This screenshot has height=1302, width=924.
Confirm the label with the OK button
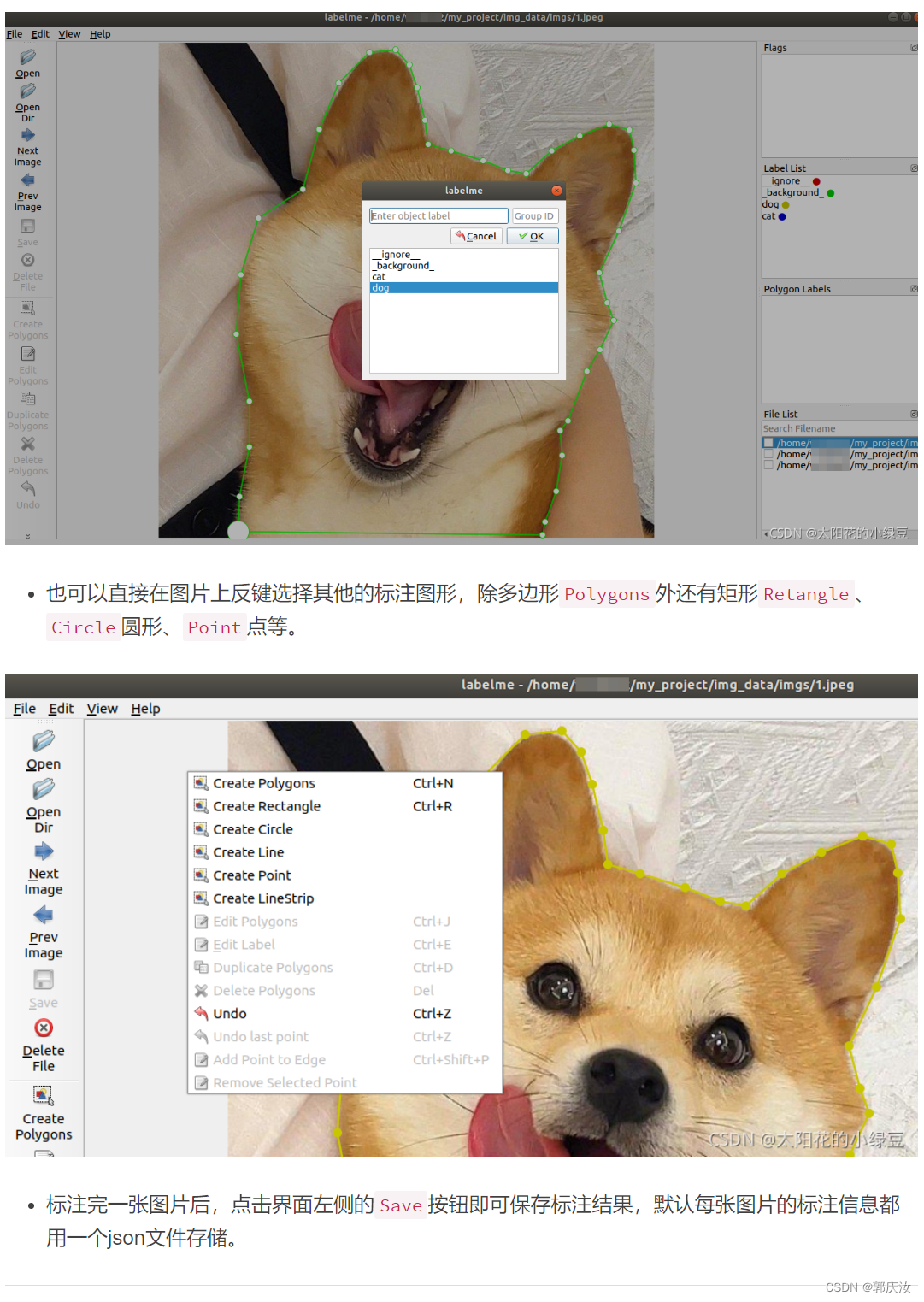[532, 236]
